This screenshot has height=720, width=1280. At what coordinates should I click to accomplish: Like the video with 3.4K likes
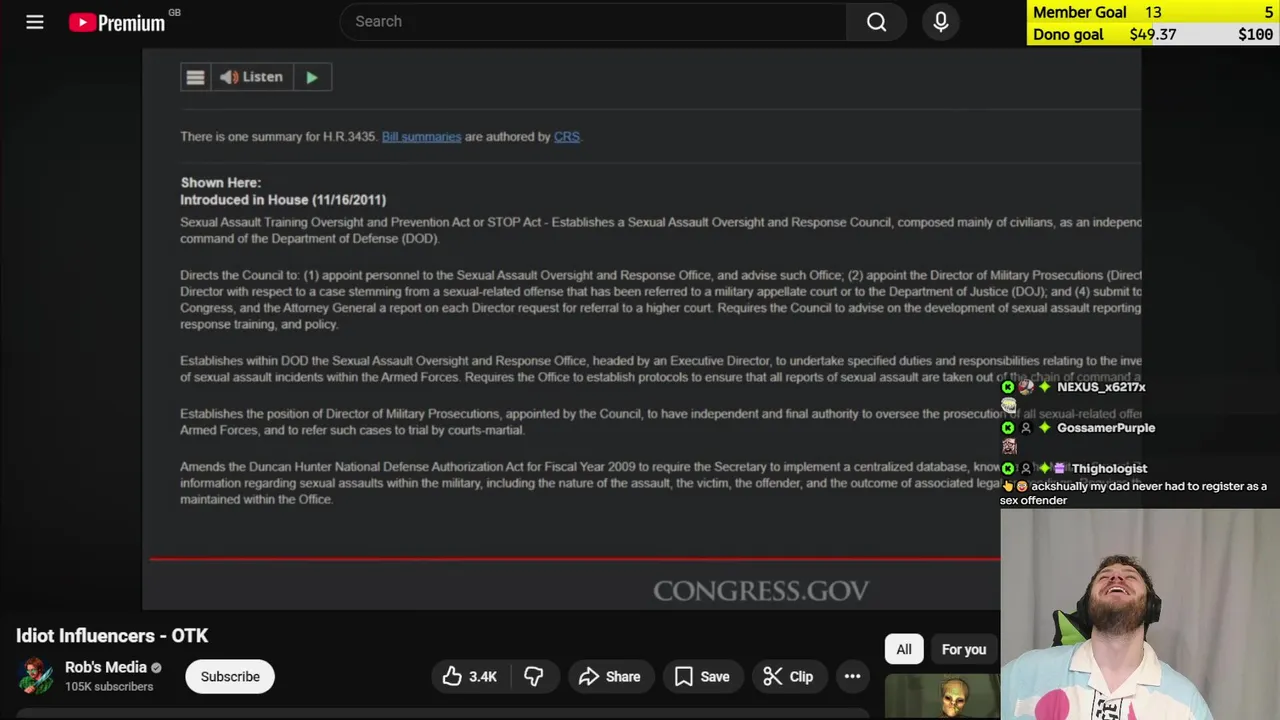pyautogui.click(x=470, y=677)
